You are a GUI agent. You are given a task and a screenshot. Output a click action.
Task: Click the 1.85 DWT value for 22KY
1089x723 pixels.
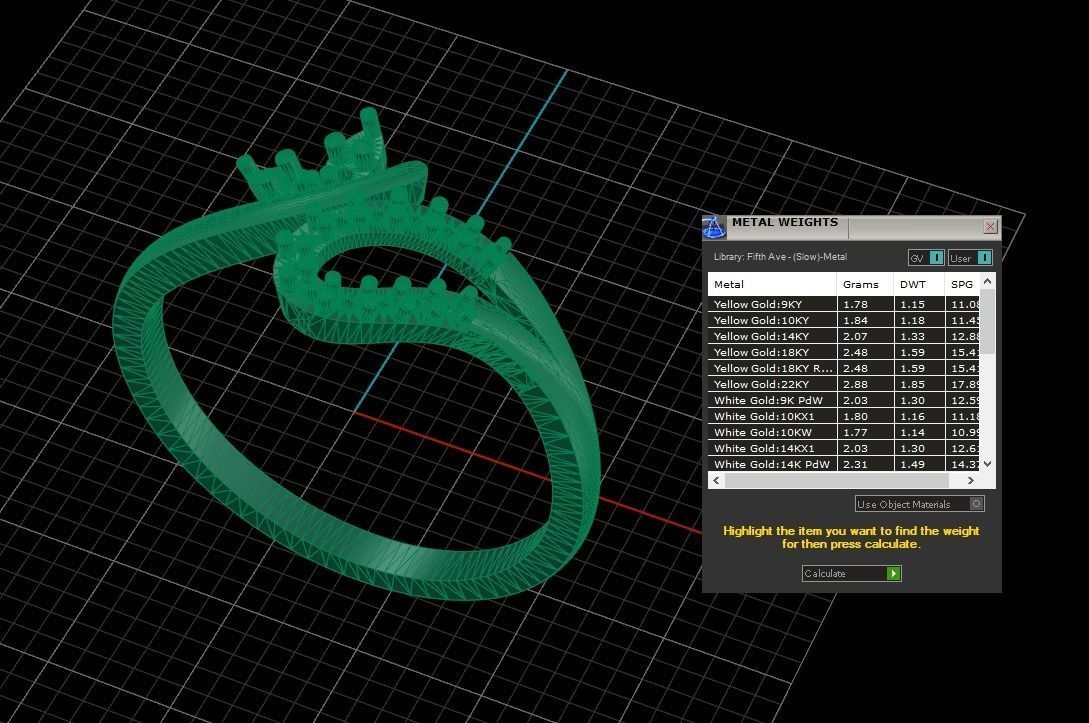click(x=913, y=384)
